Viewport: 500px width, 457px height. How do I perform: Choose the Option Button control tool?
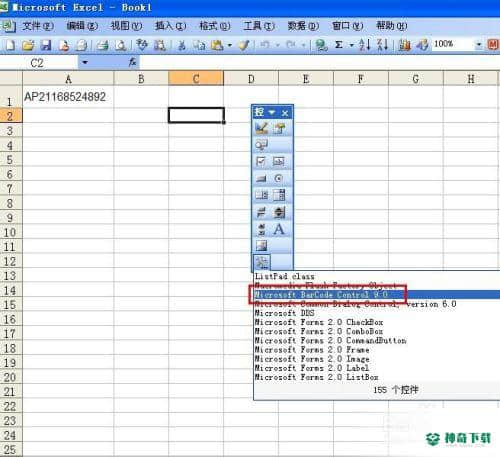tap(279, 178)
